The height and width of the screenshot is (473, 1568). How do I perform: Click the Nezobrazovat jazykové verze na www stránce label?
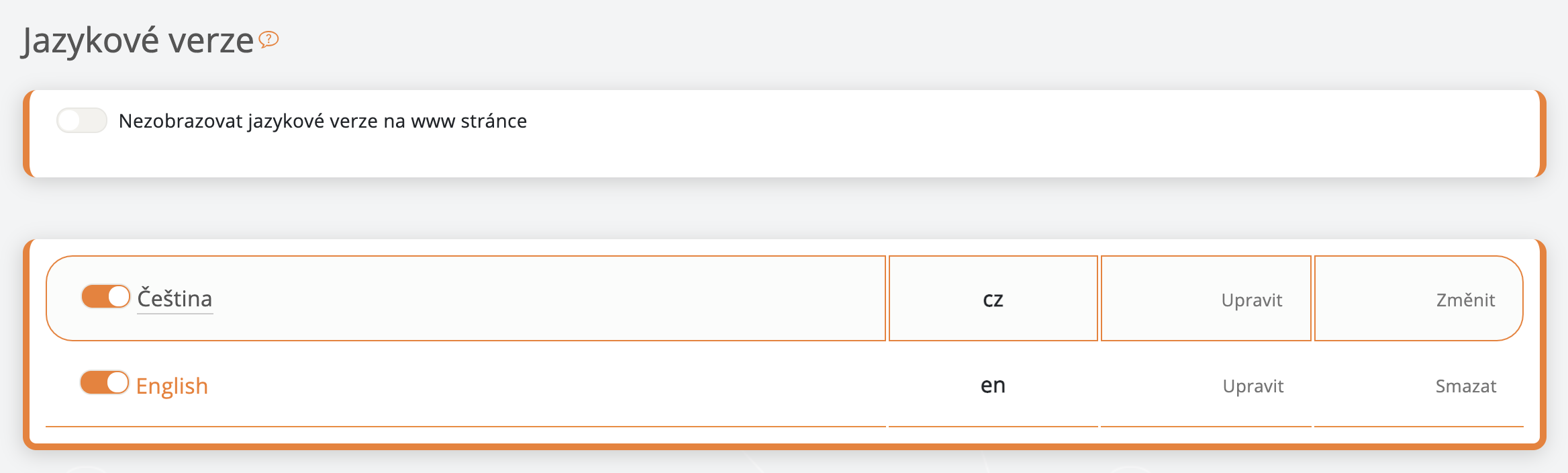click(x=322, y=121)
